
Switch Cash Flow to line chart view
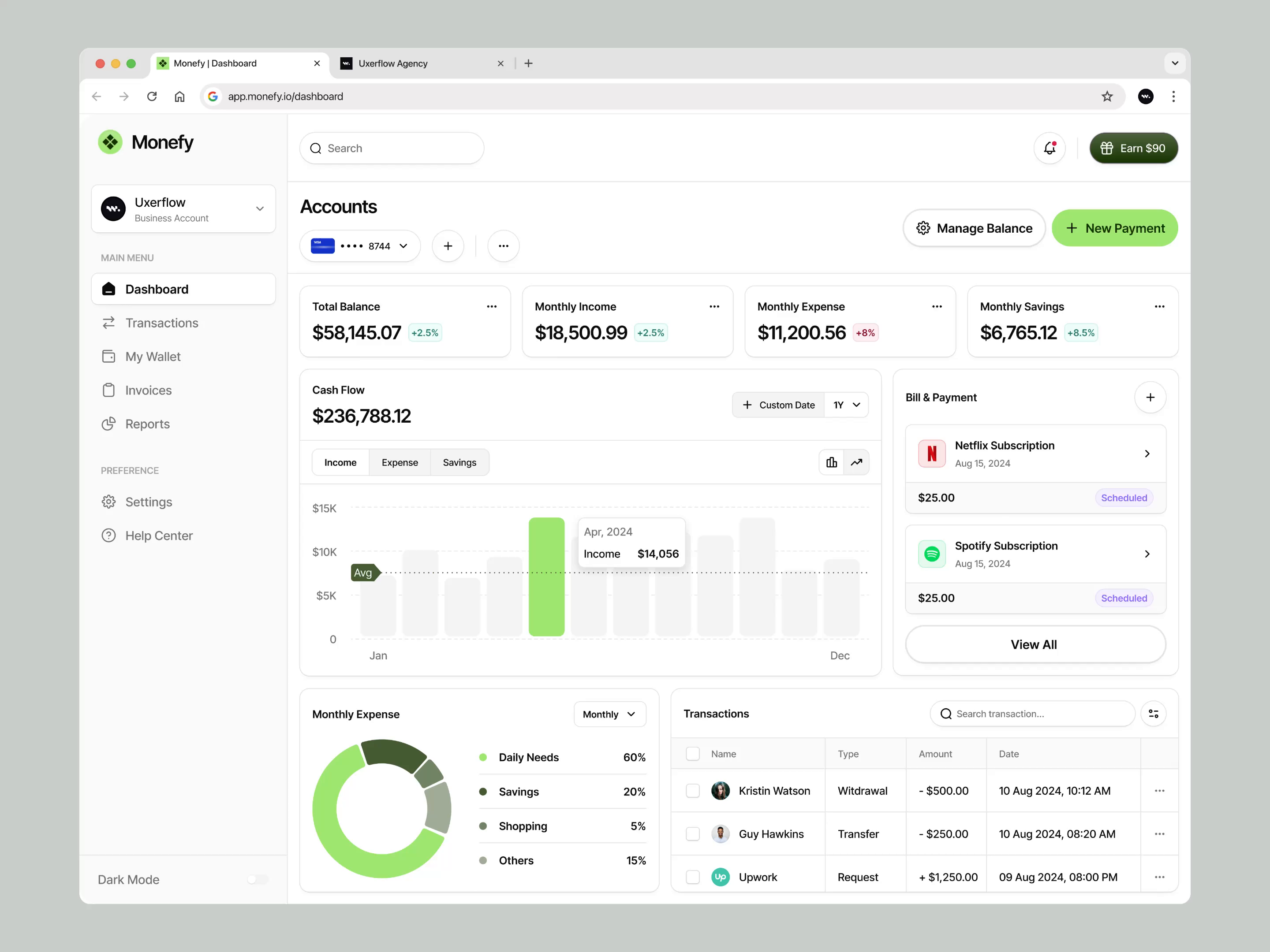[856, 462]
